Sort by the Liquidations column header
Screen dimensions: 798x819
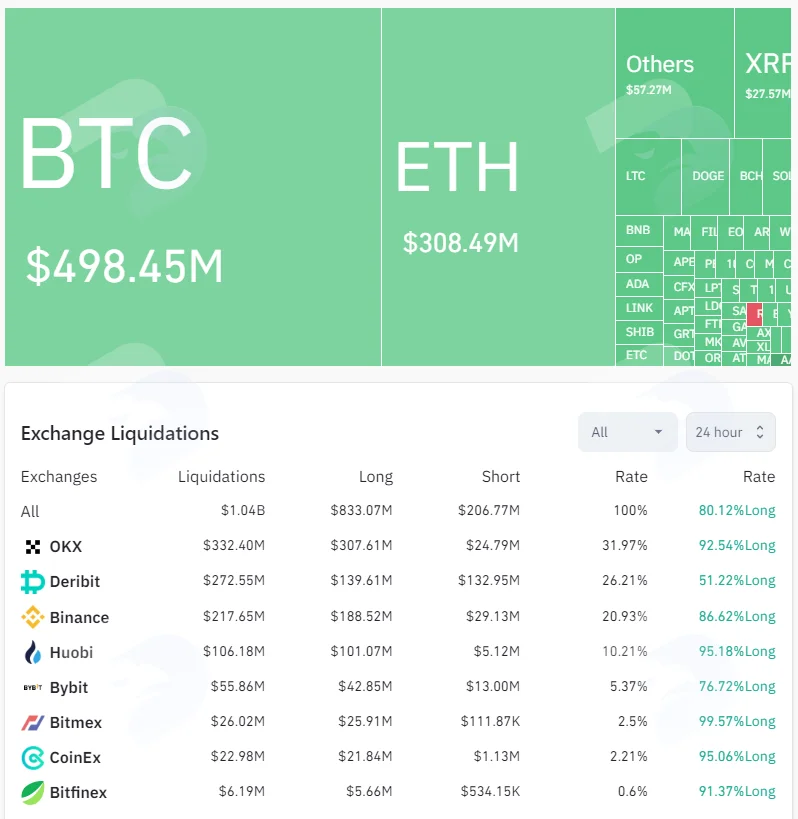coord(221,476)
